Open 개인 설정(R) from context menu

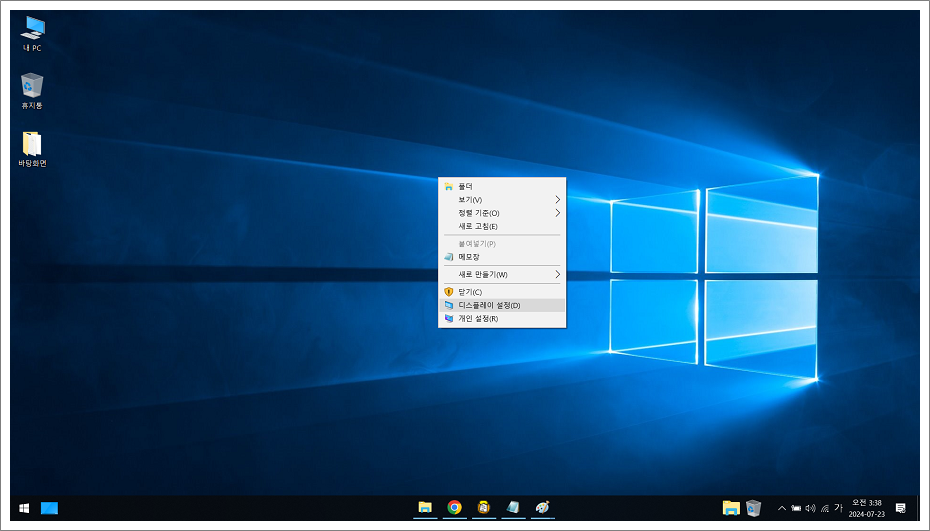[x=502, y=319]
